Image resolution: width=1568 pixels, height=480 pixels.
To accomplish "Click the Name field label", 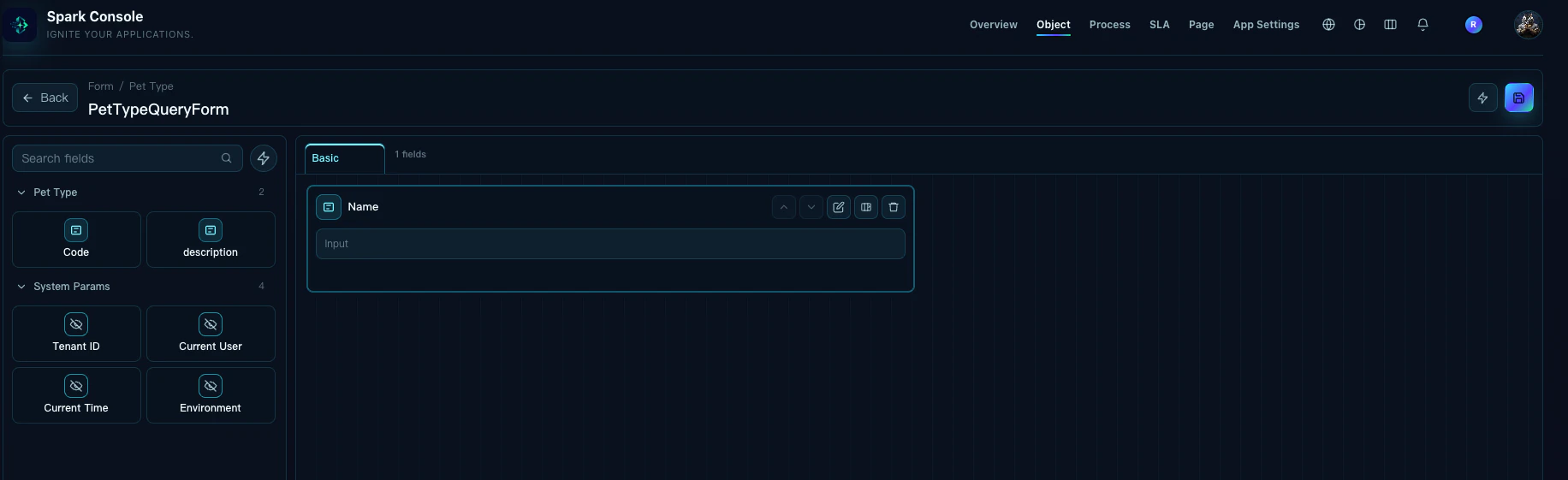I will (363, 207).
